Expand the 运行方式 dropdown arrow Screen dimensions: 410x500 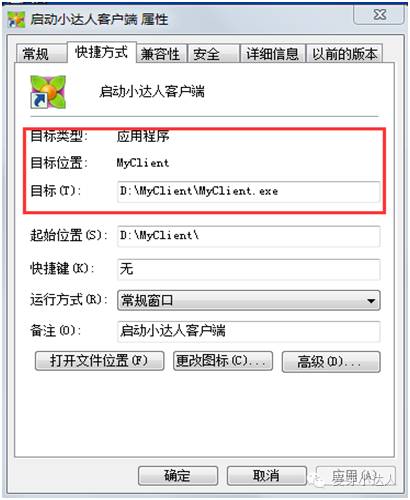tap(371, 301)
